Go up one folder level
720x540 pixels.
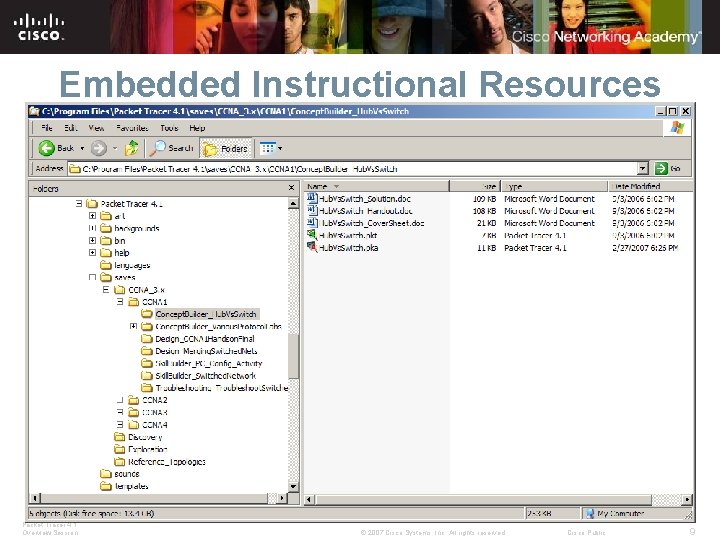click(132, 148)
